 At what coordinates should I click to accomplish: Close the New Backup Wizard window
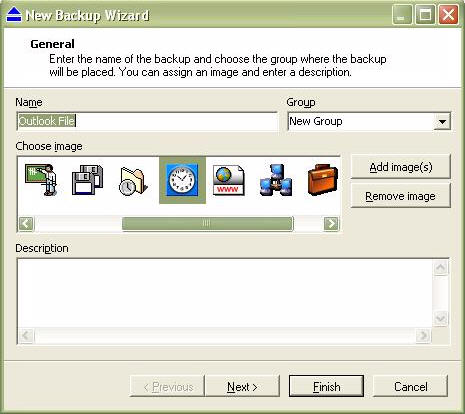click(448, 15)
